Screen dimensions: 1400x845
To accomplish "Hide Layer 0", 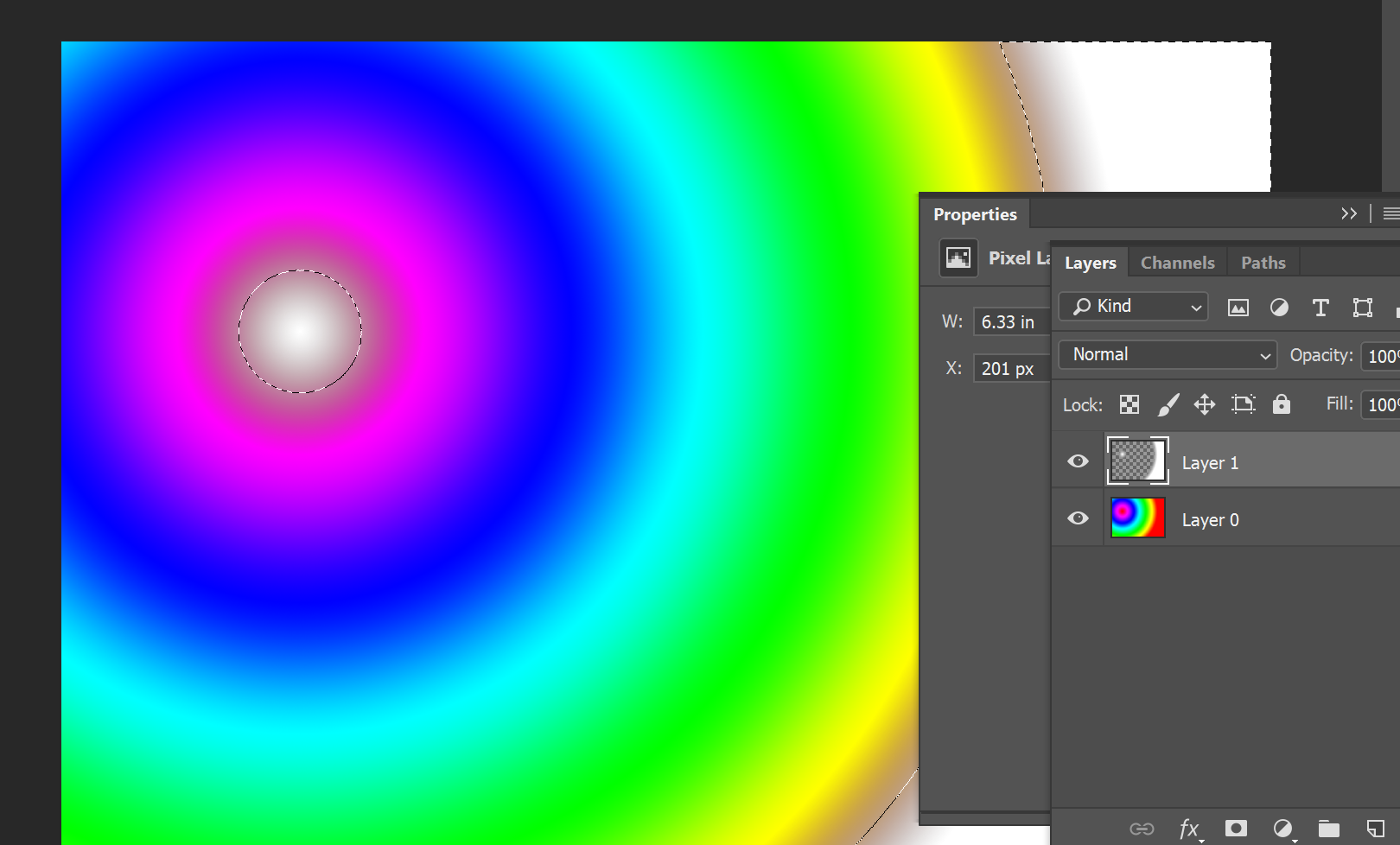I will pos(1077,518).
